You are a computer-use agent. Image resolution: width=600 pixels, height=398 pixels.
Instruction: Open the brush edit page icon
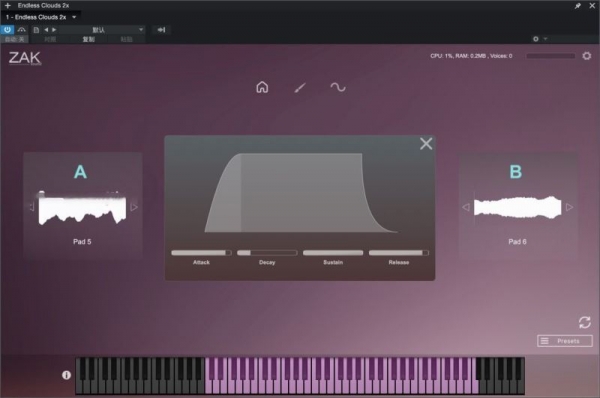tap(300, 88)
